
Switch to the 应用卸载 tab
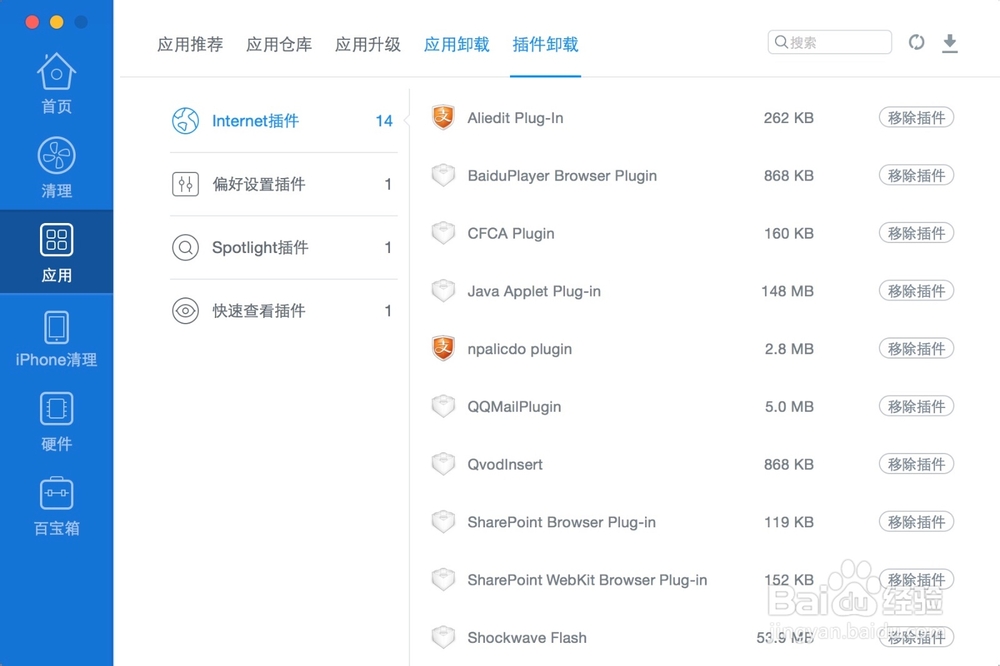[456, 44]
